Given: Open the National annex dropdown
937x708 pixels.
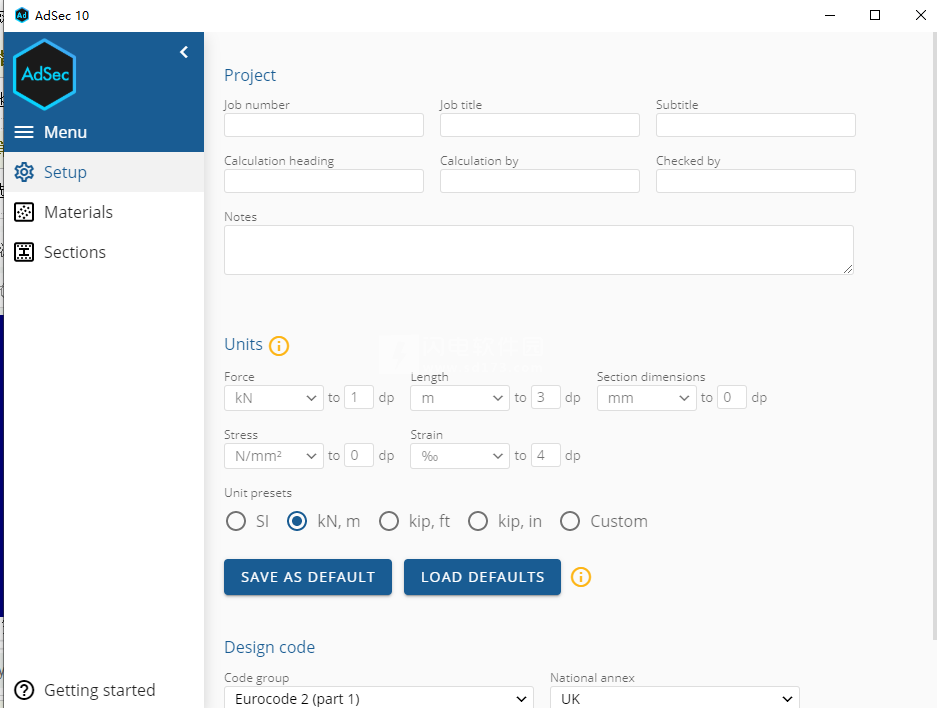Looking at the screenshot, I should [x=675, y=698].
